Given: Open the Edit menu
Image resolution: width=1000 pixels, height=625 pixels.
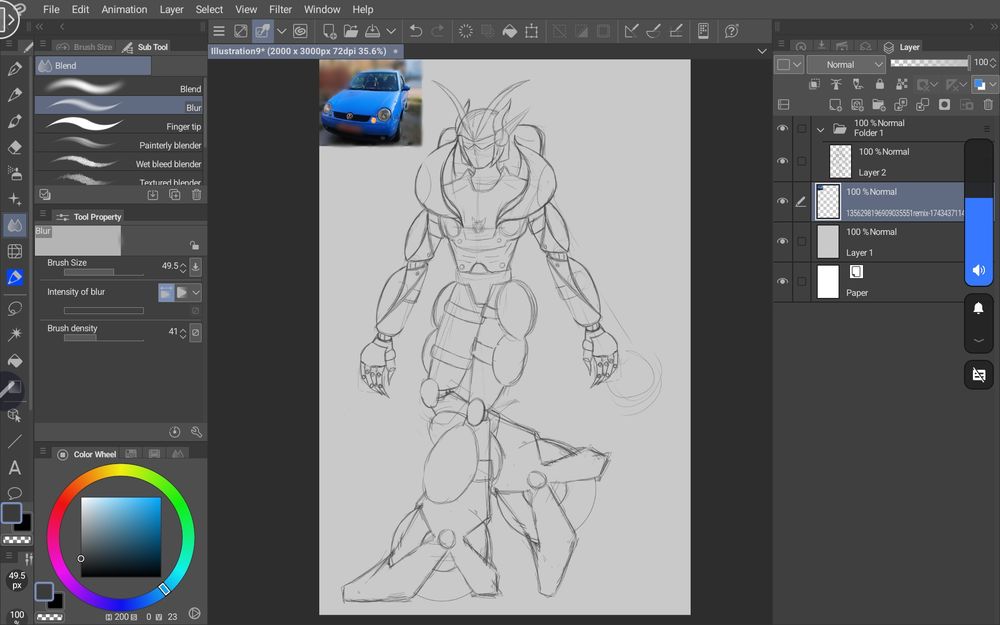Looking at the screenshot, I should point(80,10).
